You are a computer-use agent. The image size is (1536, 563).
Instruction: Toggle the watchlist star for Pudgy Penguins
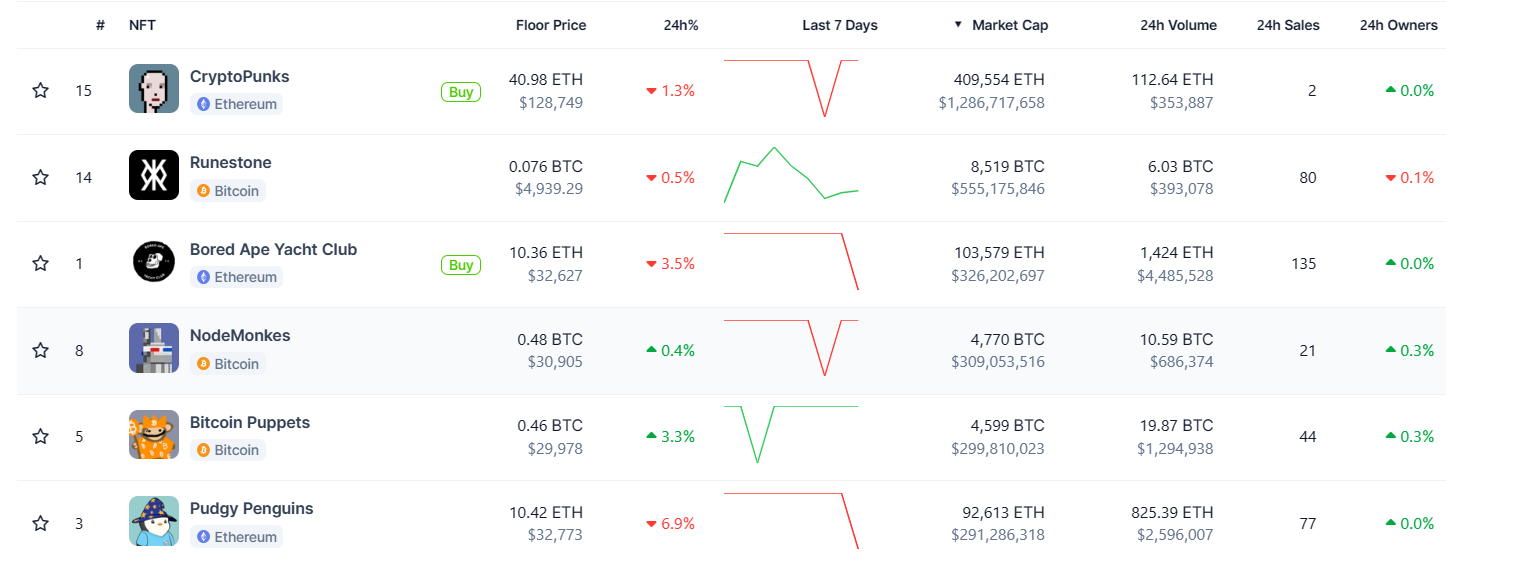click(41, 523)
